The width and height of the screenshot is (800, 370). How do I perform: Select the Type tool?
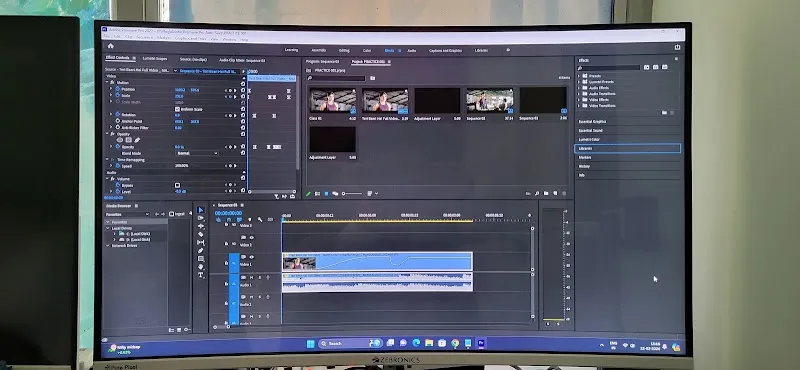pyautogui.click(x=201, y=275)
